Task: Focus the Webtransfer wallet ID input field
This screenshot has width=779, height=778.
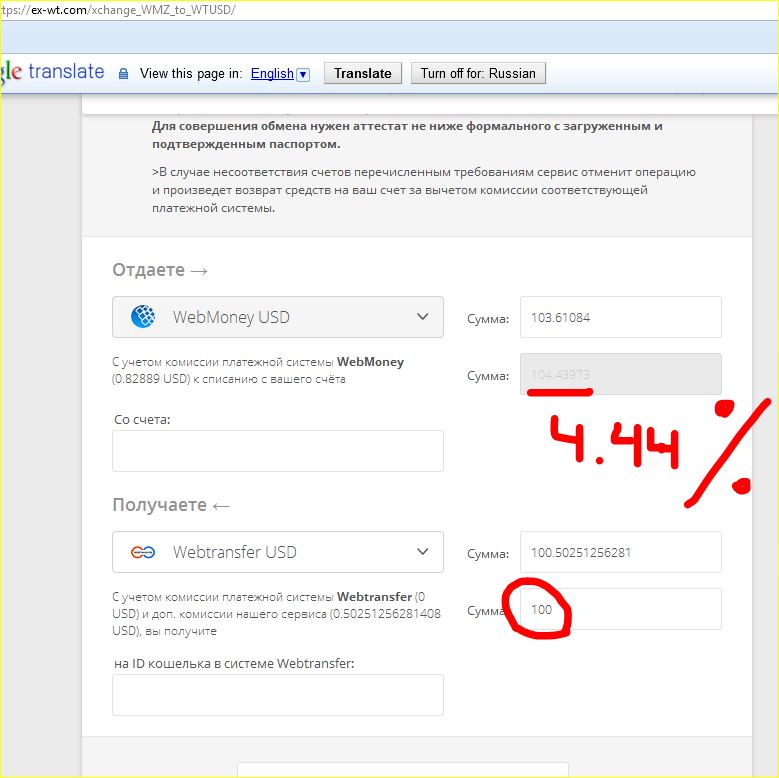Action: (278, 695)
